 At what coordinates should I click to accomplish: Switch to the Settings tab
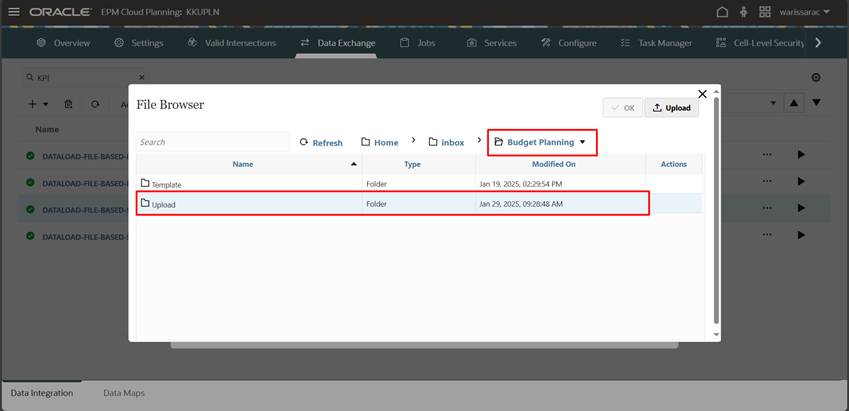point(139,43)
